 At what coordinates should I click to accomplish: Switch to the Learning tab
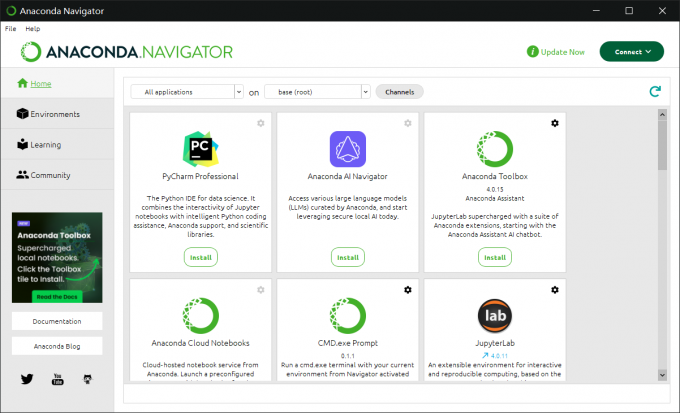[57, 144]
